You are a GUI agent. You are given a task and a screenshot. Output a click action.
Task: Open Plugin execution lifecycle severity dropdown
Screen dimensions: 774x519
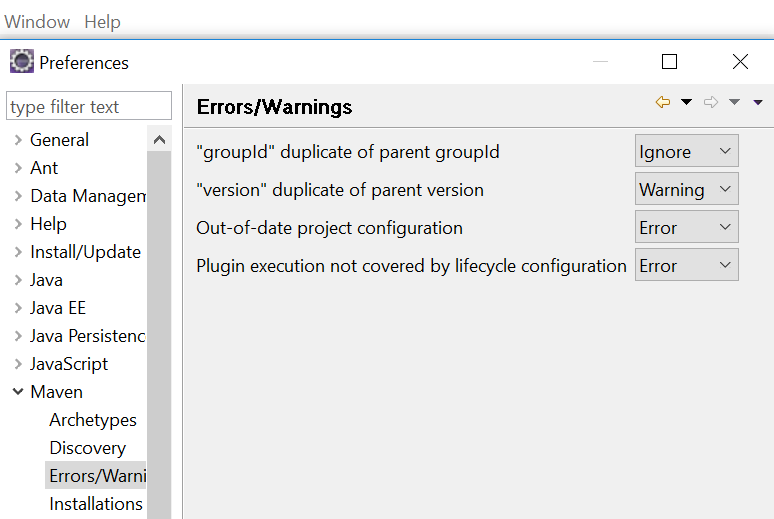(687, 265)
